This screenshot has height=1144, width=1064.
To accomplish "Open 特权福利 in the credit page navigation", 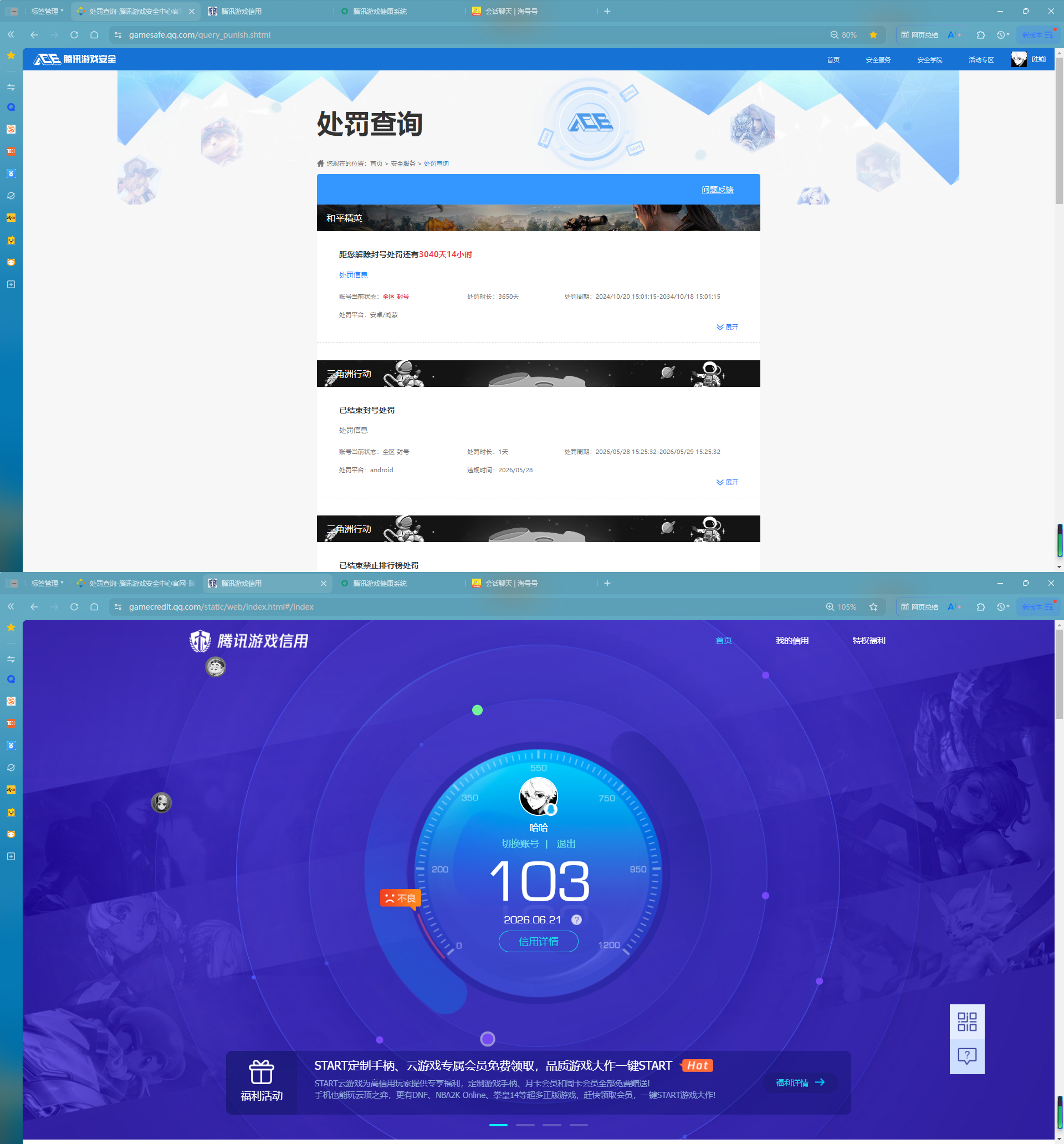I will point(868,641).
